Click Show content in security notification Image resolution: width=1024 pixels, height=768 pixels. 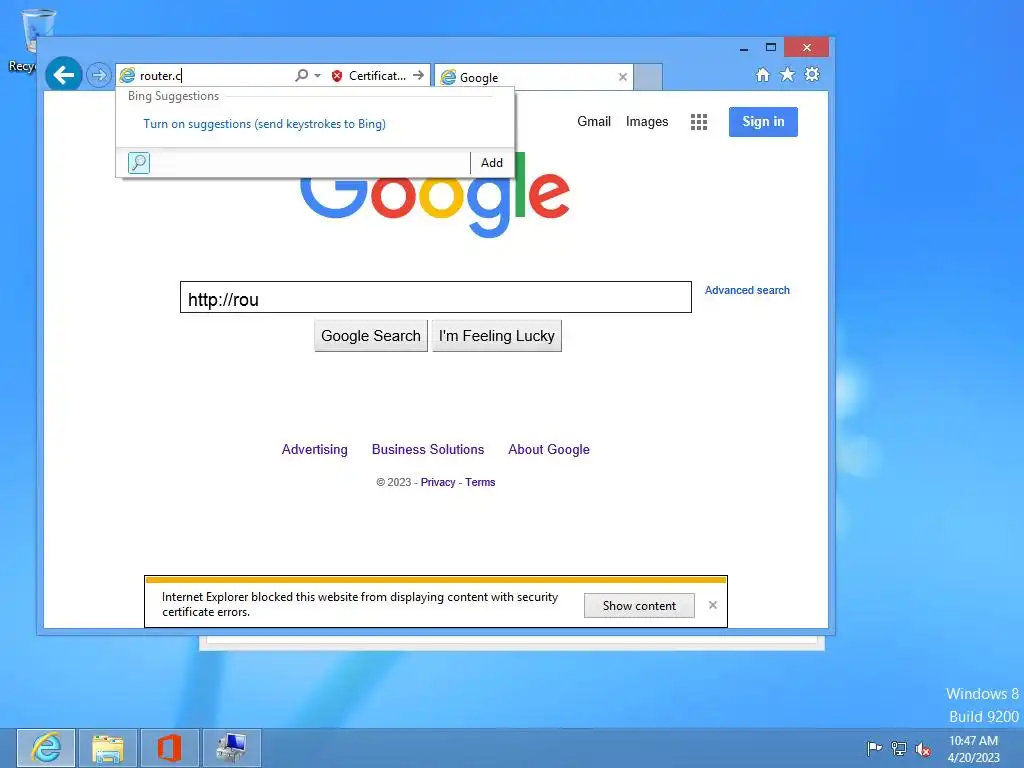coord(639,605)
